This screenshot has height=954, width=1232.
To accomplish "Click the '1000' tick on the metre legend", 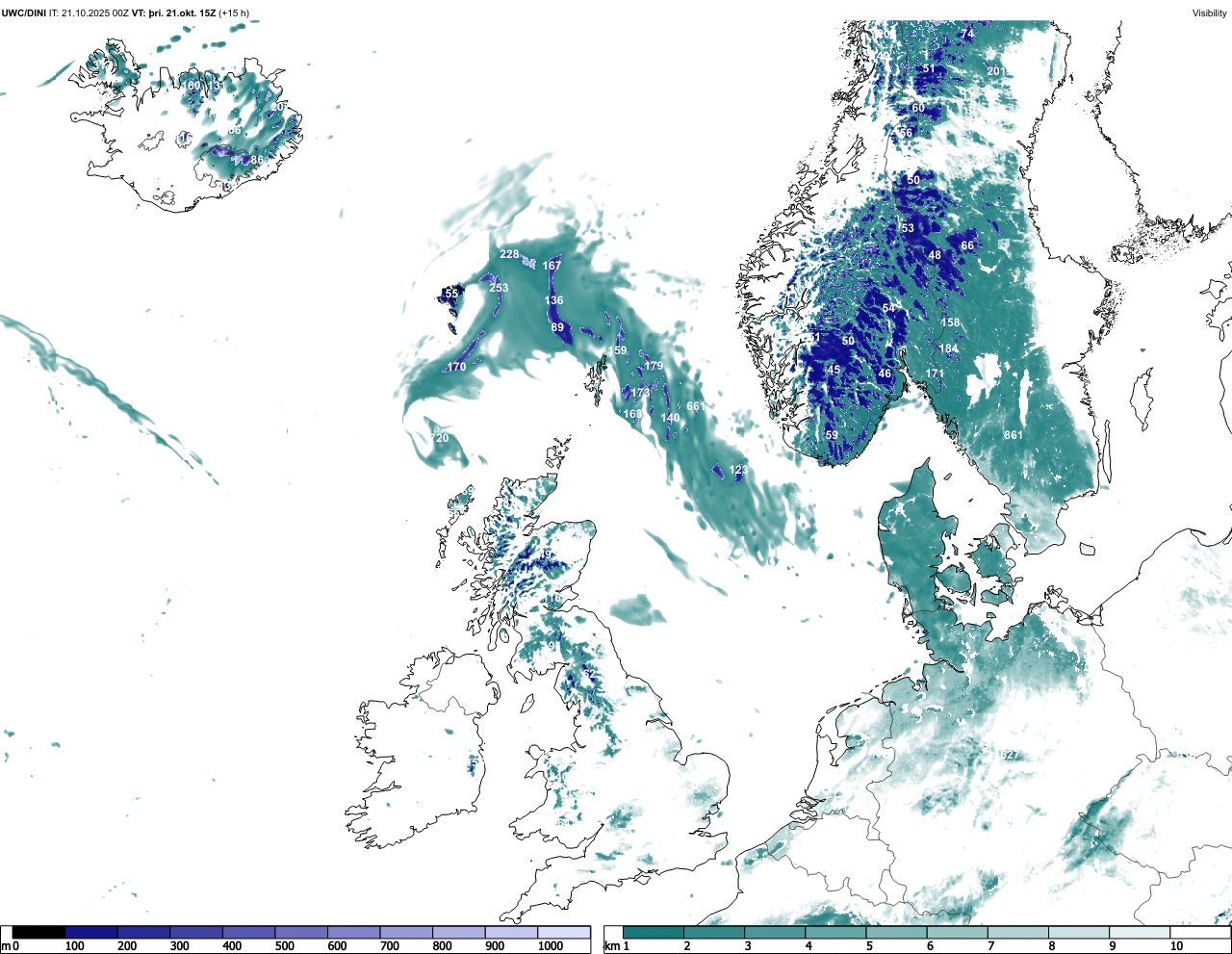I will click(550, 946).
